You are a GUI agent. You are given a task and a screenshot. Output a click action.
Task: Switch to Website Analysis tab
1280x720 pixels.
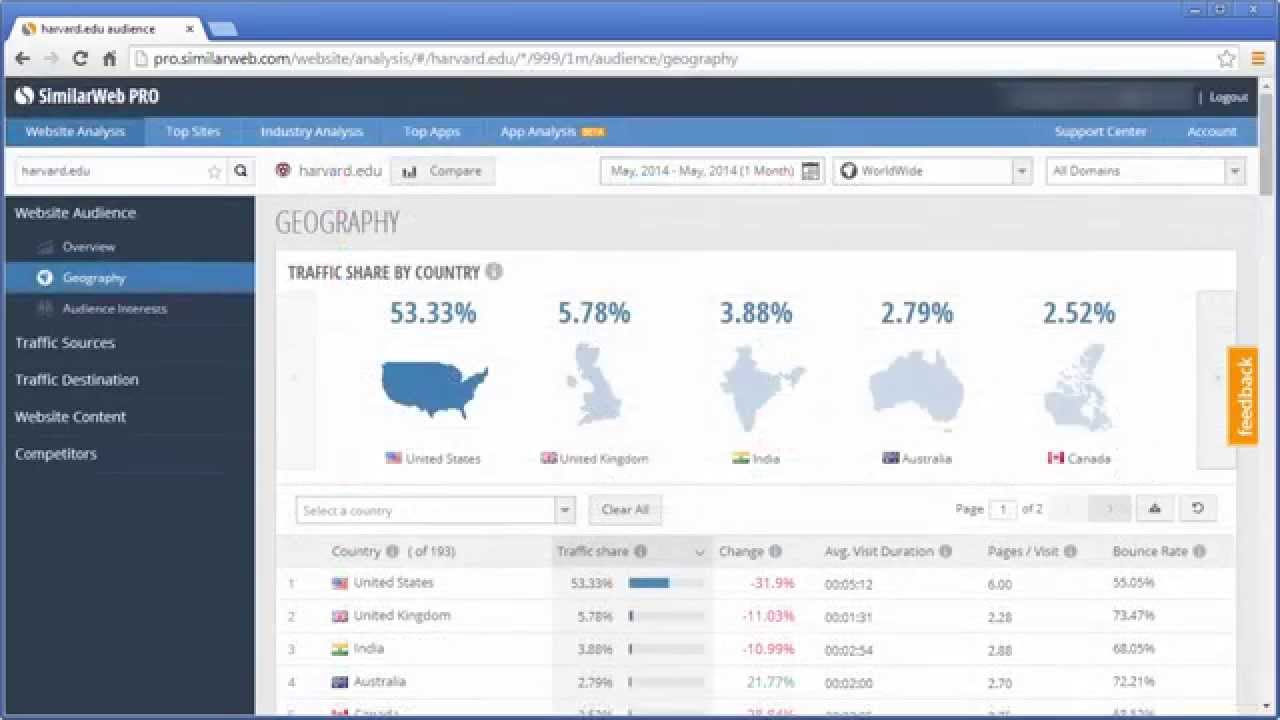pyautogui.click(x=75, y=131)
